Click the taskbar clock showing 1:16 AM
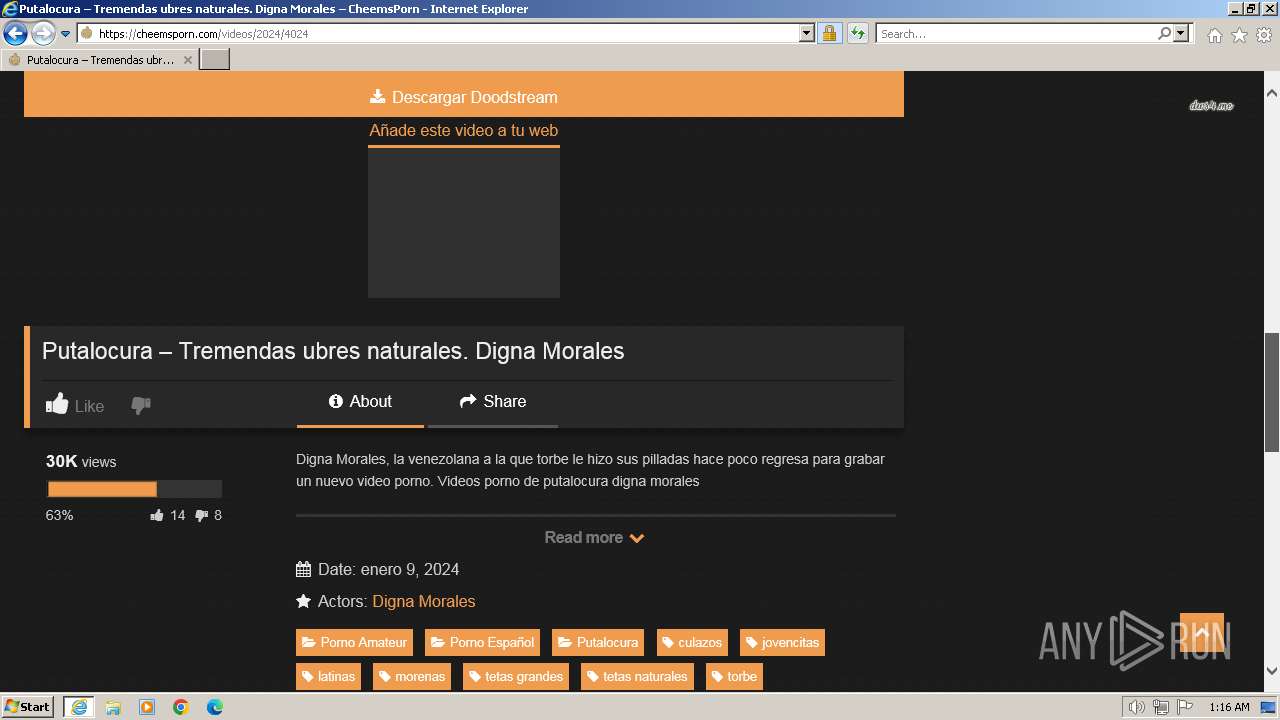The height and width of the screenshot is (720, 1280). tap(1229, 707)
